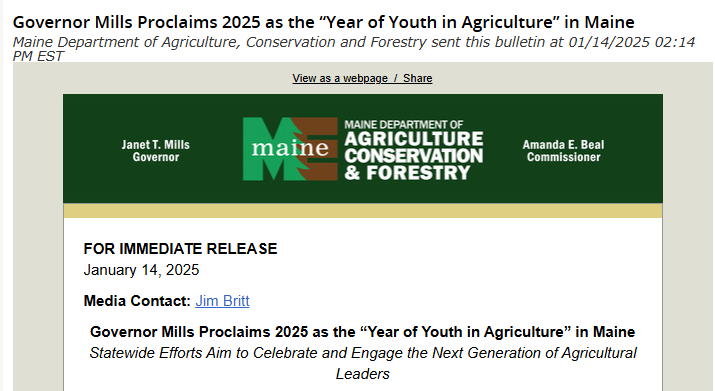Click the page title above the sent-by line
The height and width of the screenshot is (391, 715).
pyautogui.click(x=323, y=22)
